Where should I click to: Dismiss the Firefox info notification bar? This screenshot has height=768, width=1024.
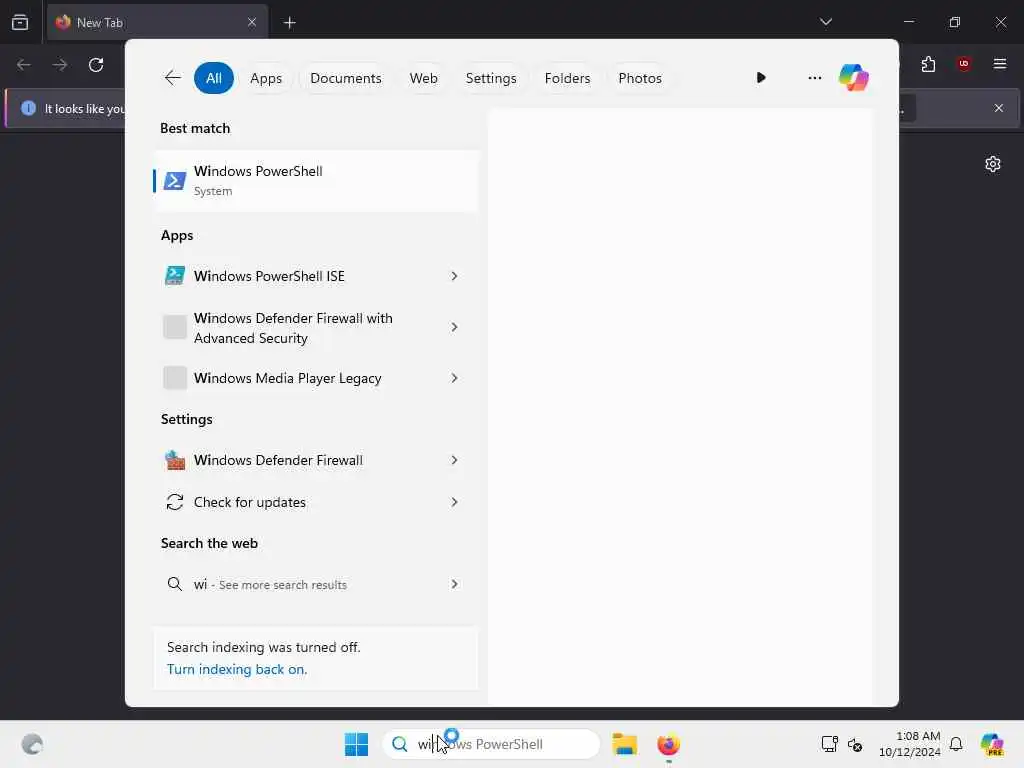tap(999, 108)
